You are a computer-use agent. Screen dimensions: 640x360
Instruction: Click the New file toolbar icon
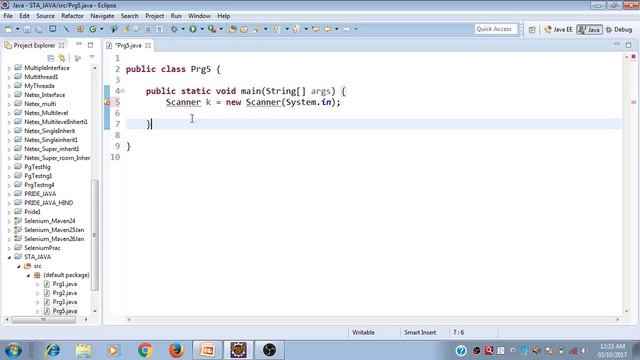pos(9,29)
